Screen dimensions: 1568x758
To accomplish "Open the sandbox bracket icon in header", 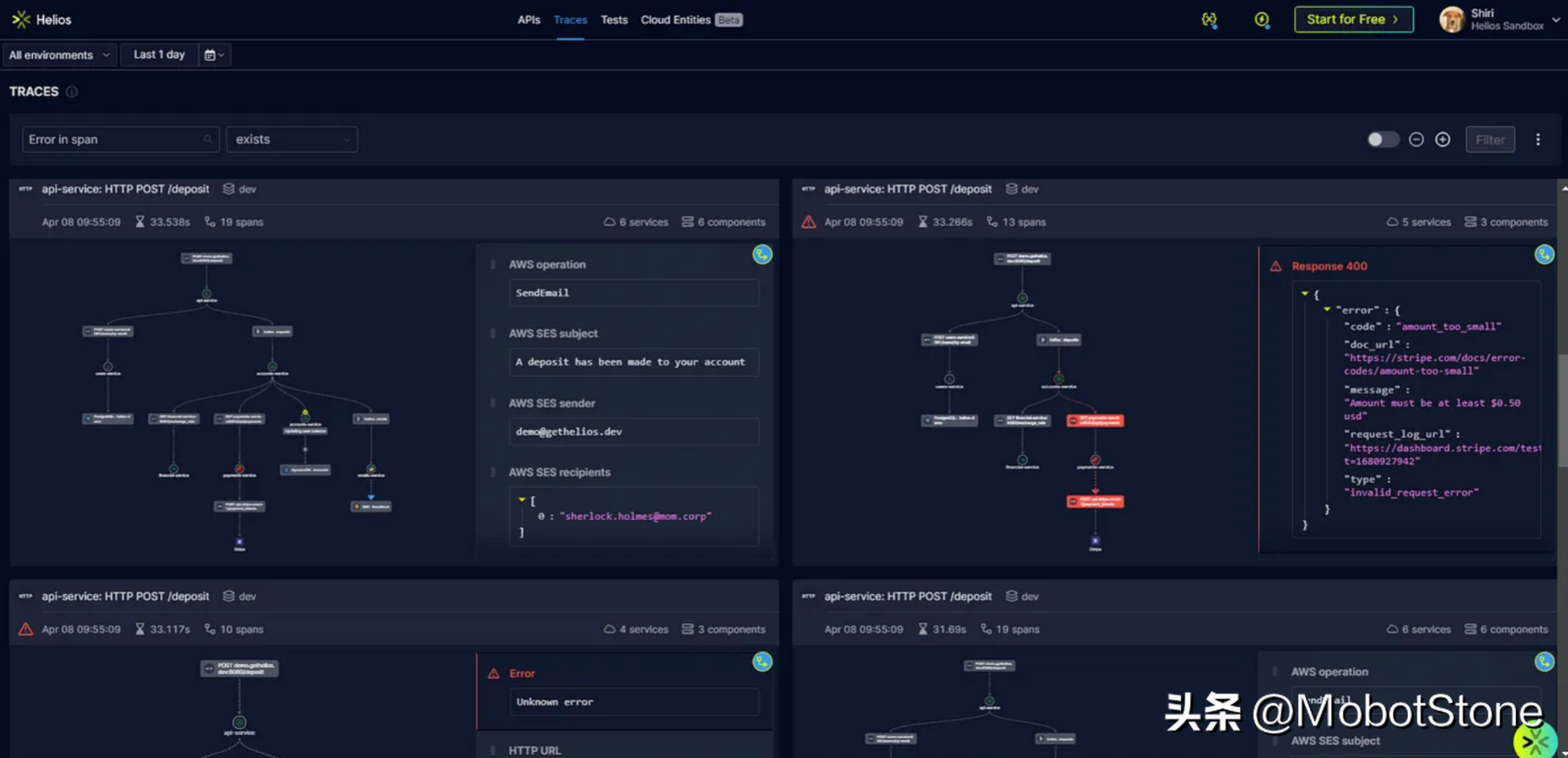I will coord(1209,20).
